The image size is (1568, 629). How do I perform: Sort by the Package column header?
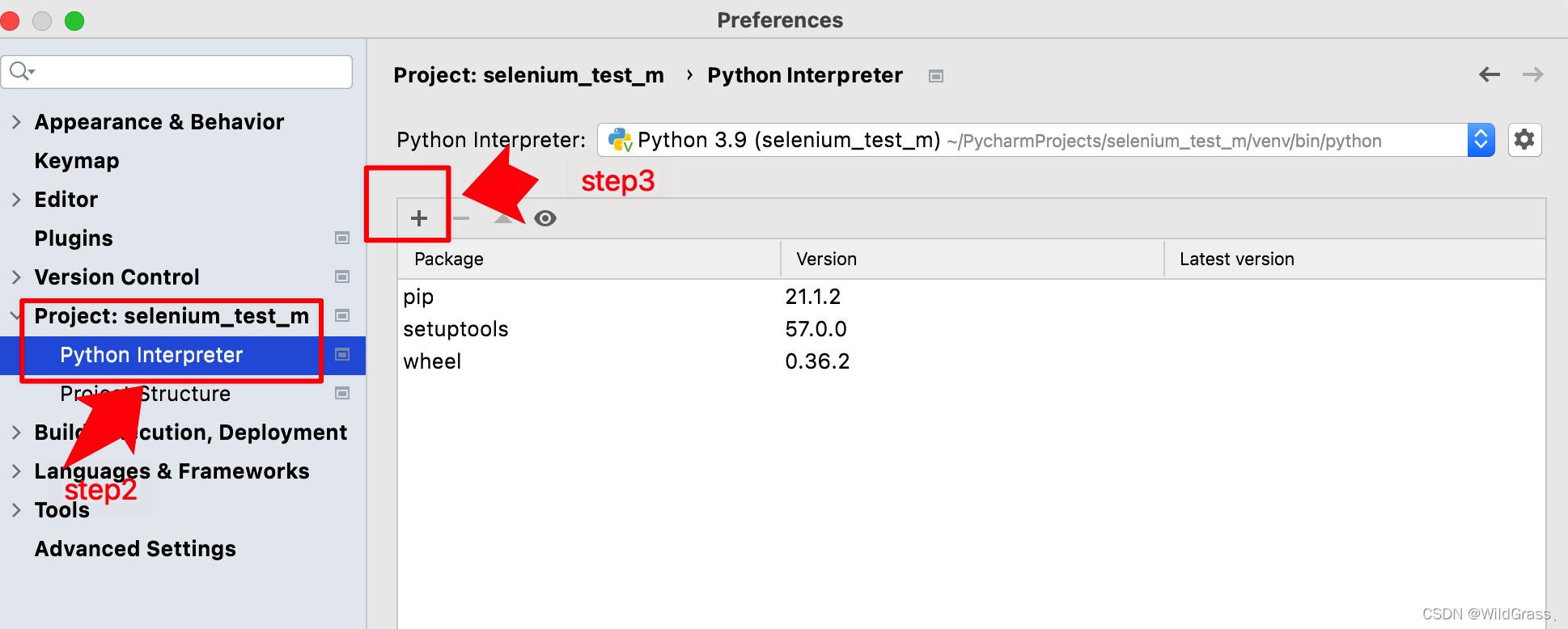589,259
